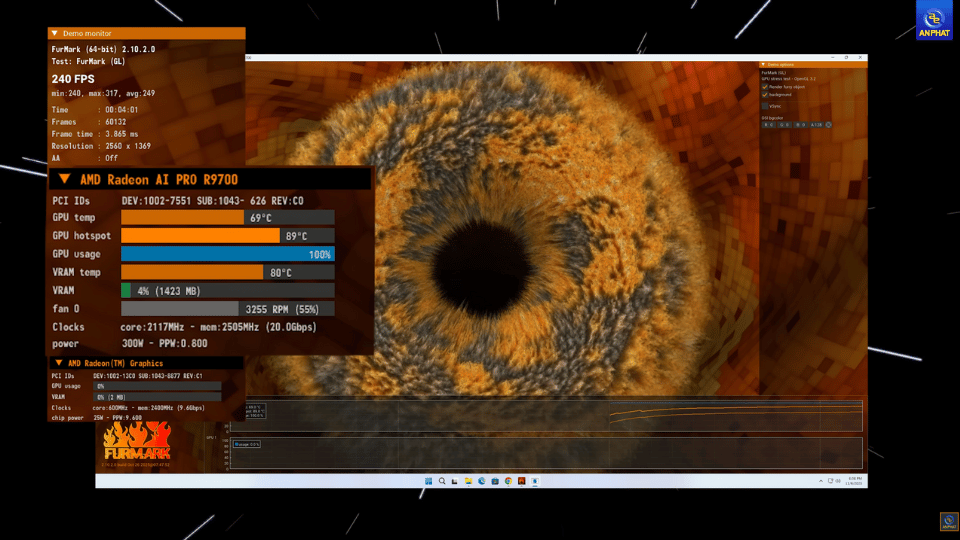Collapse the Demo monitor panel
Viewport: 960px width, 540px height.
click(x=54, y=33)
